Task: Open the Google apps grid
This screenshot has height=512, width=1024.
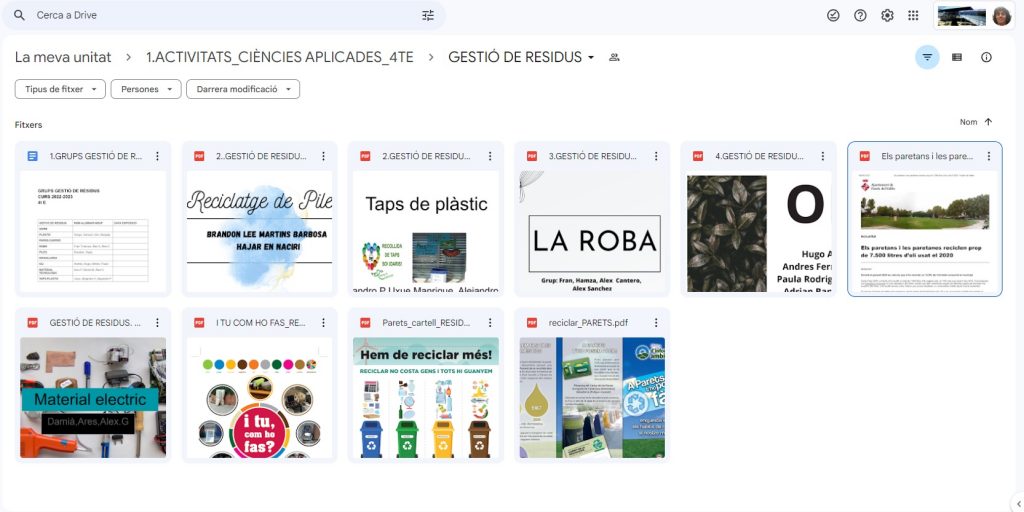Action: [x=913, y=16]
